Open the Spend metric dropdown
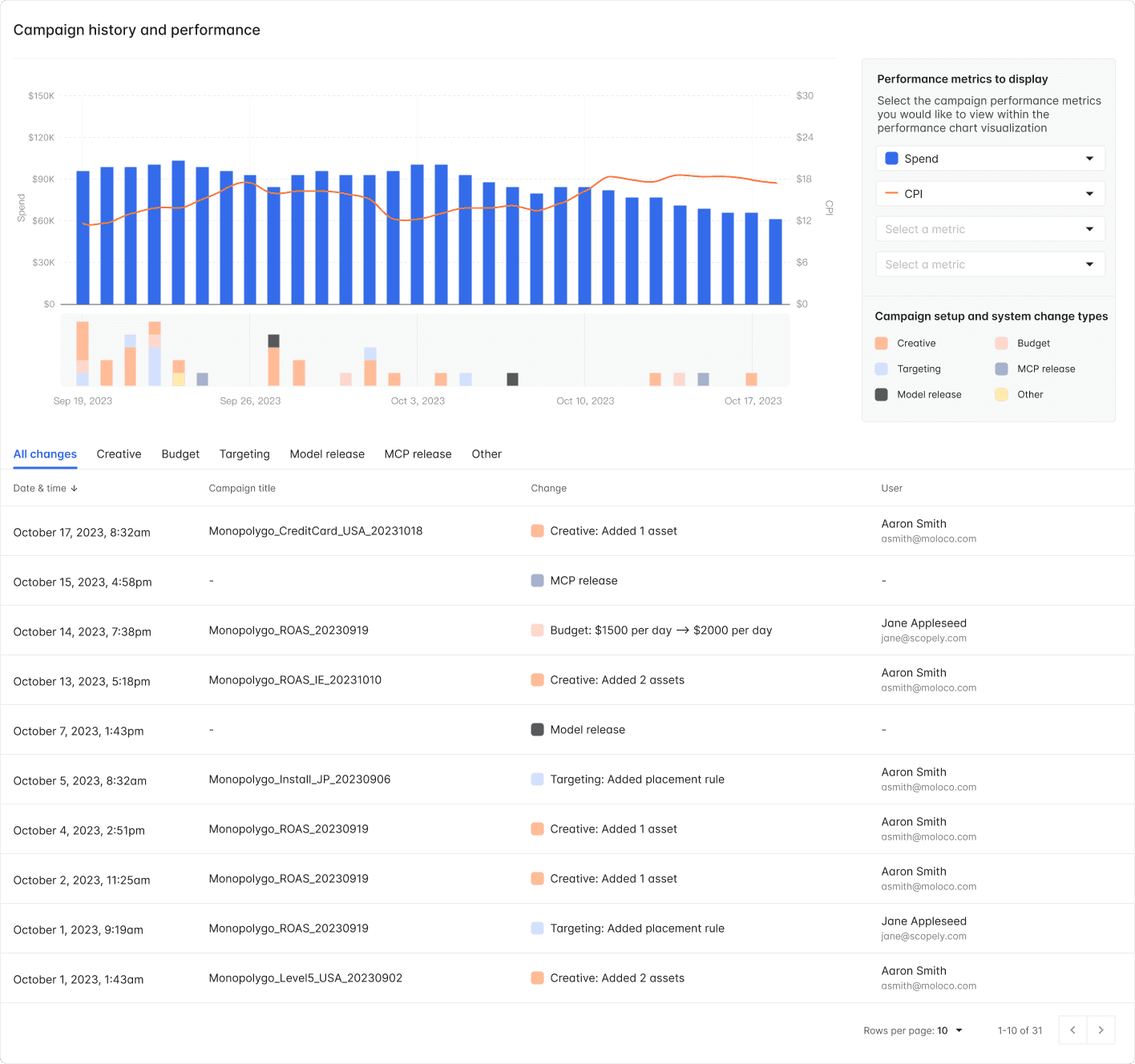Viewport: 1135px width, 1064px height. pos(1089,158)
